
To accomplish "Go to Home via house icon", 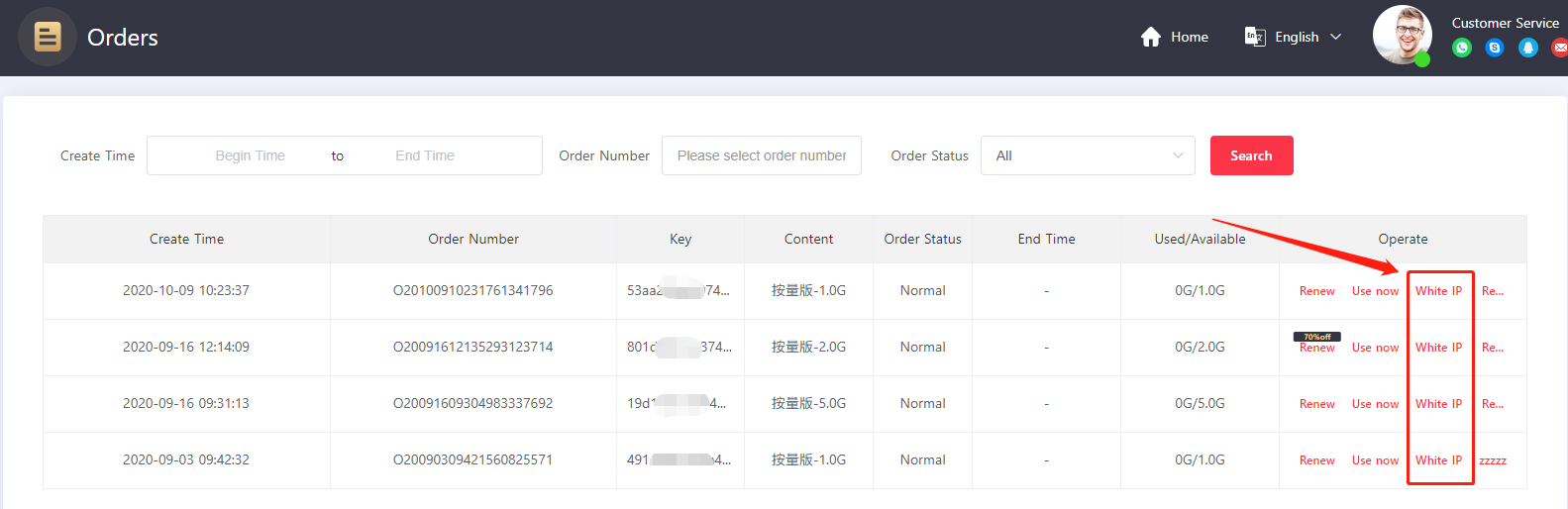I will pyautogui.click(x=1150, y=38).
